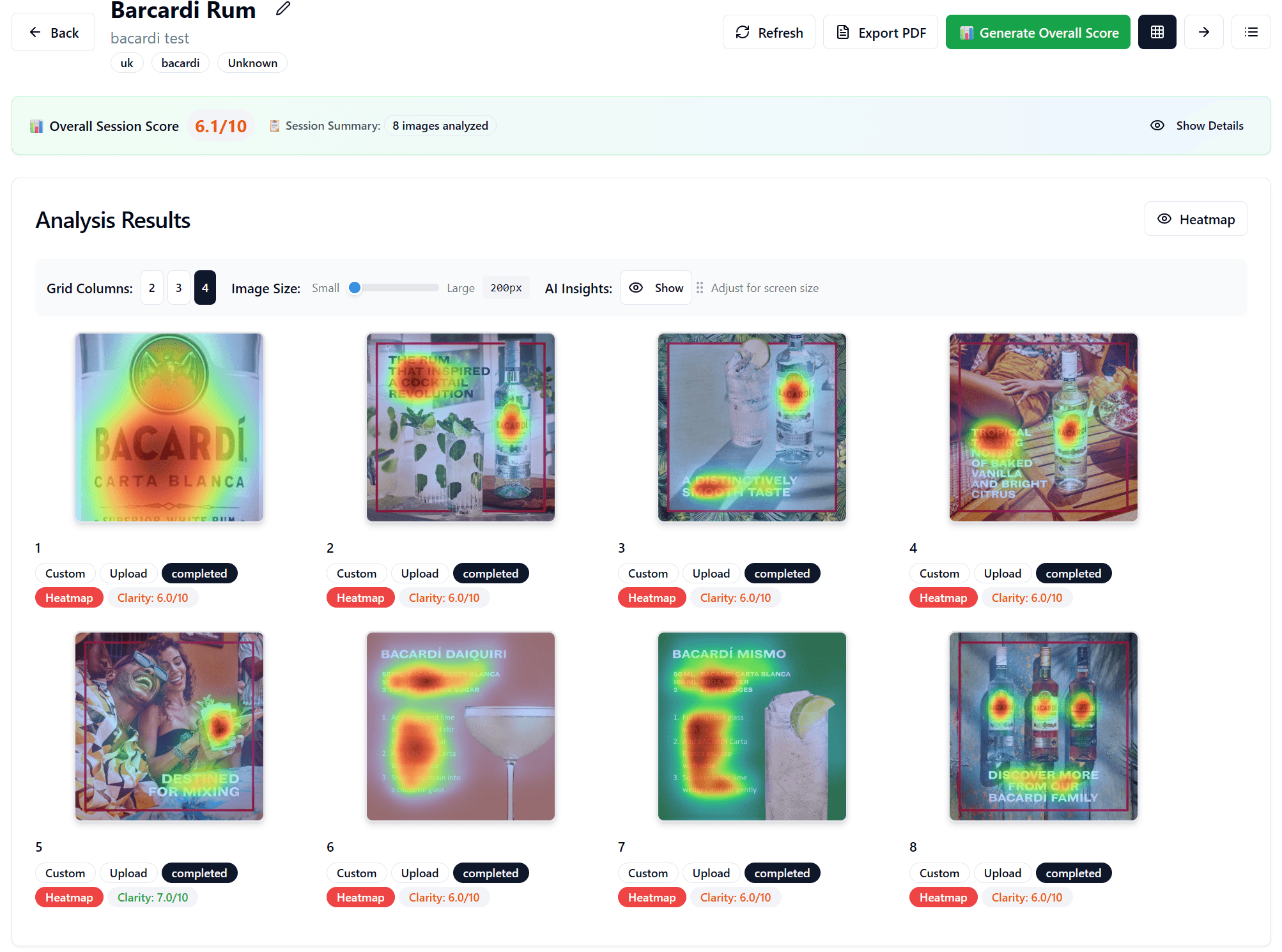Open the Carta Blanca logo thumbnail

[x=169, y=427]
